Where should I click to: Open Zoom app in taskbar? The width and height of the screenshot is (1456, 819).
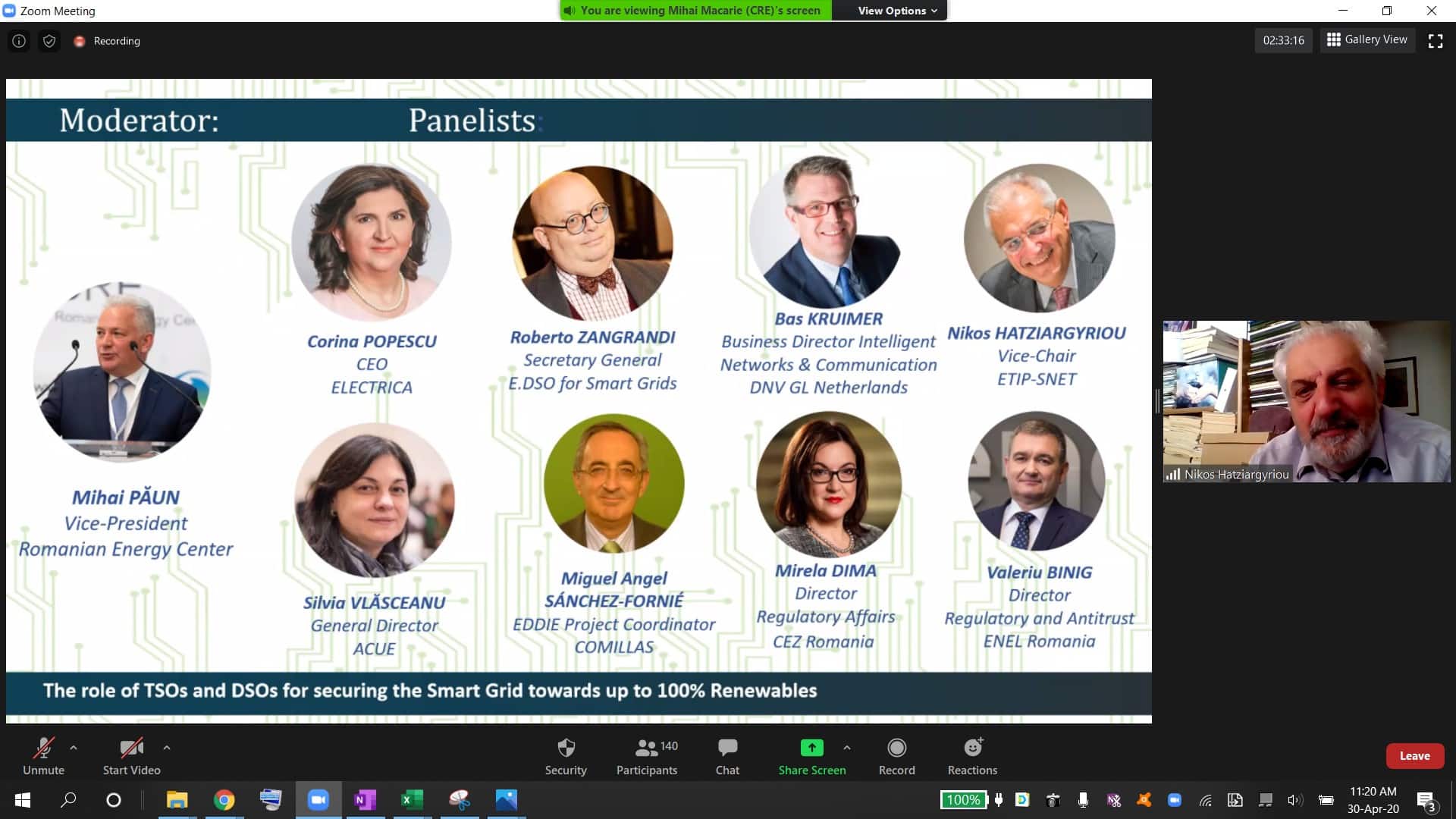point(318,800)
